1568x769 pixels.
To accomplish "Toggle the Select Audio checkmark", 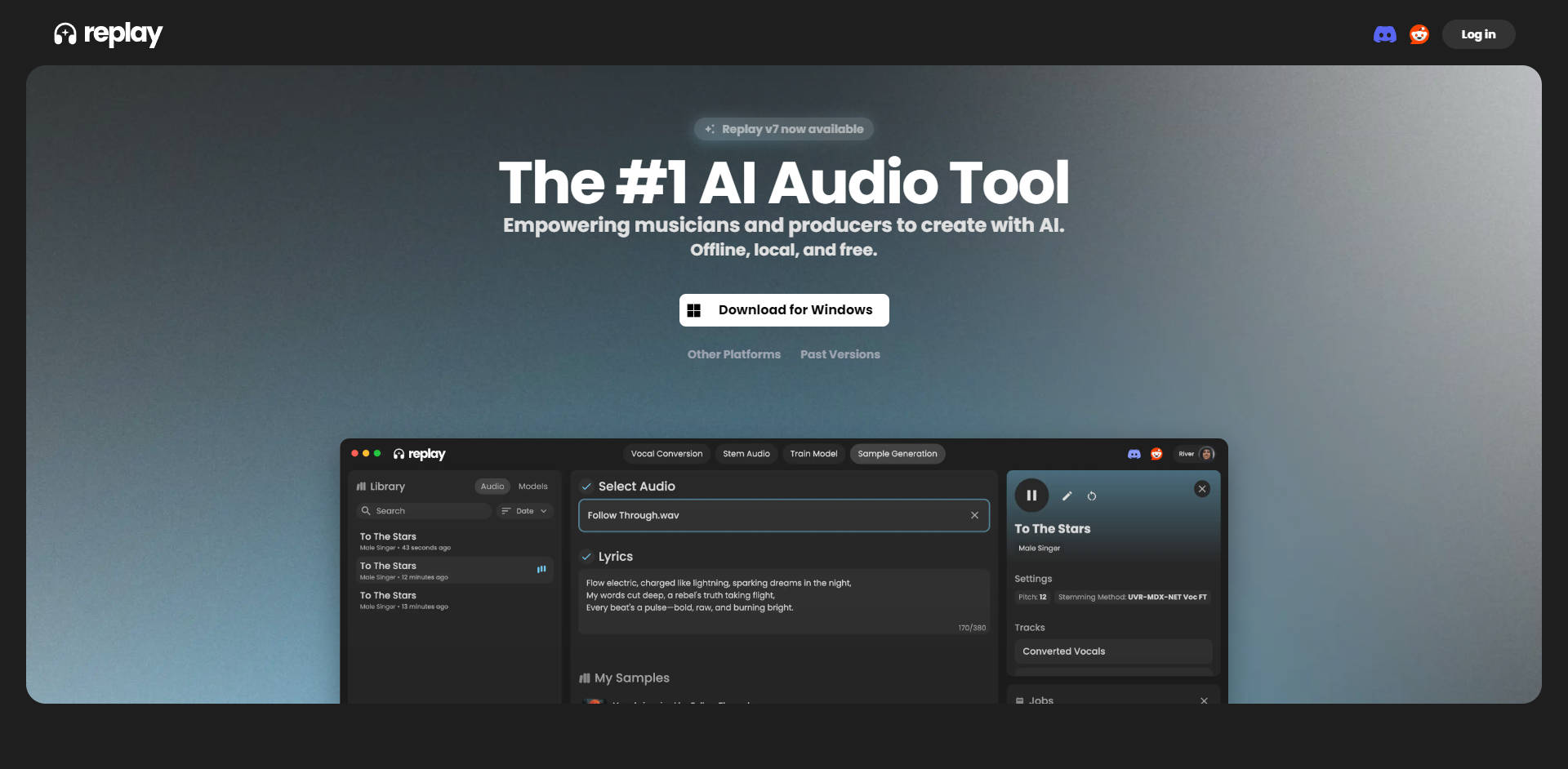I will pyautogui.click(x=586, y=487).
